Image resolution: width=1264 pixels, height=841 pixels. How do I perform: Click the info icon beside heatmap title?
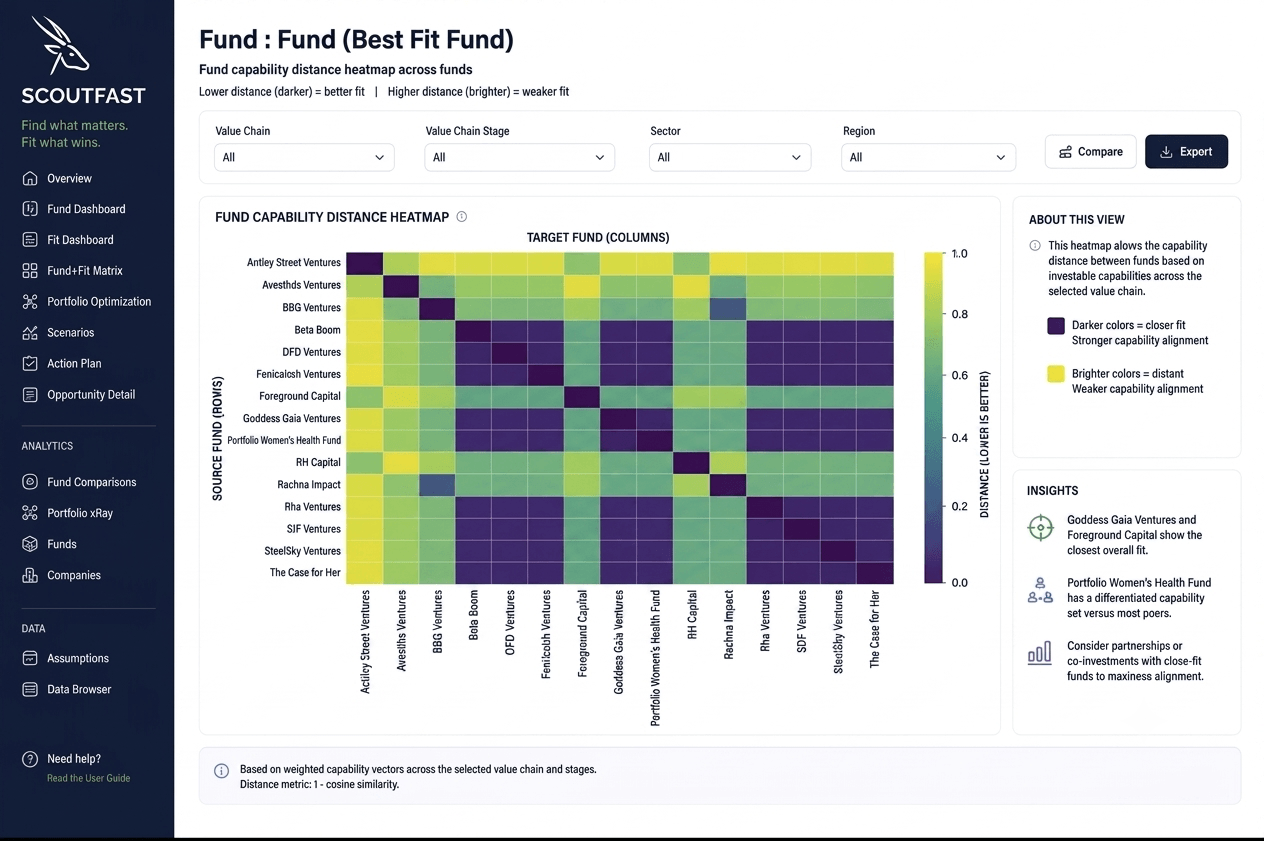point(461,216)
